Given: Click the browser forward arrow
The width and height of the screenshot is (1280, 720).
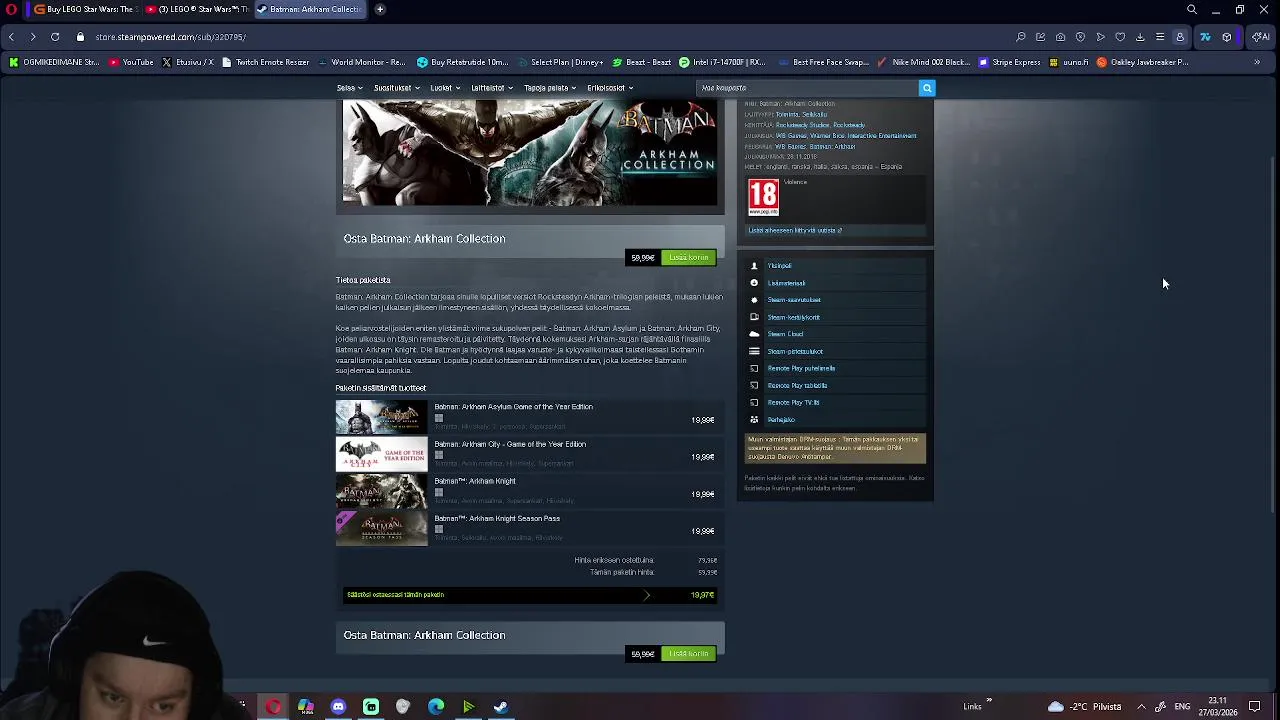Looking at the screenshot, I should [33, 37].
